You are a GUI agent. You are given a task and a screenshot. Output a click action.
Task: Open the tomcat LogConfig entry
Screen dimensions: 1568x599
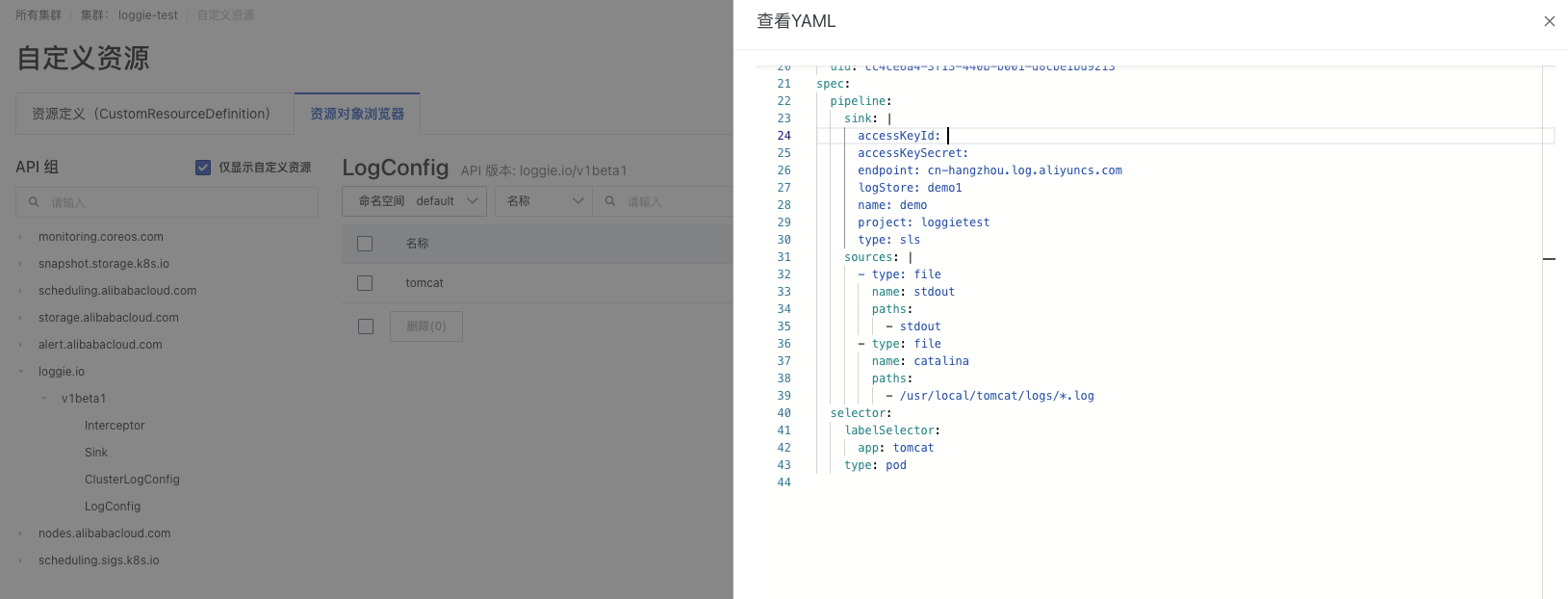point(424,283)
